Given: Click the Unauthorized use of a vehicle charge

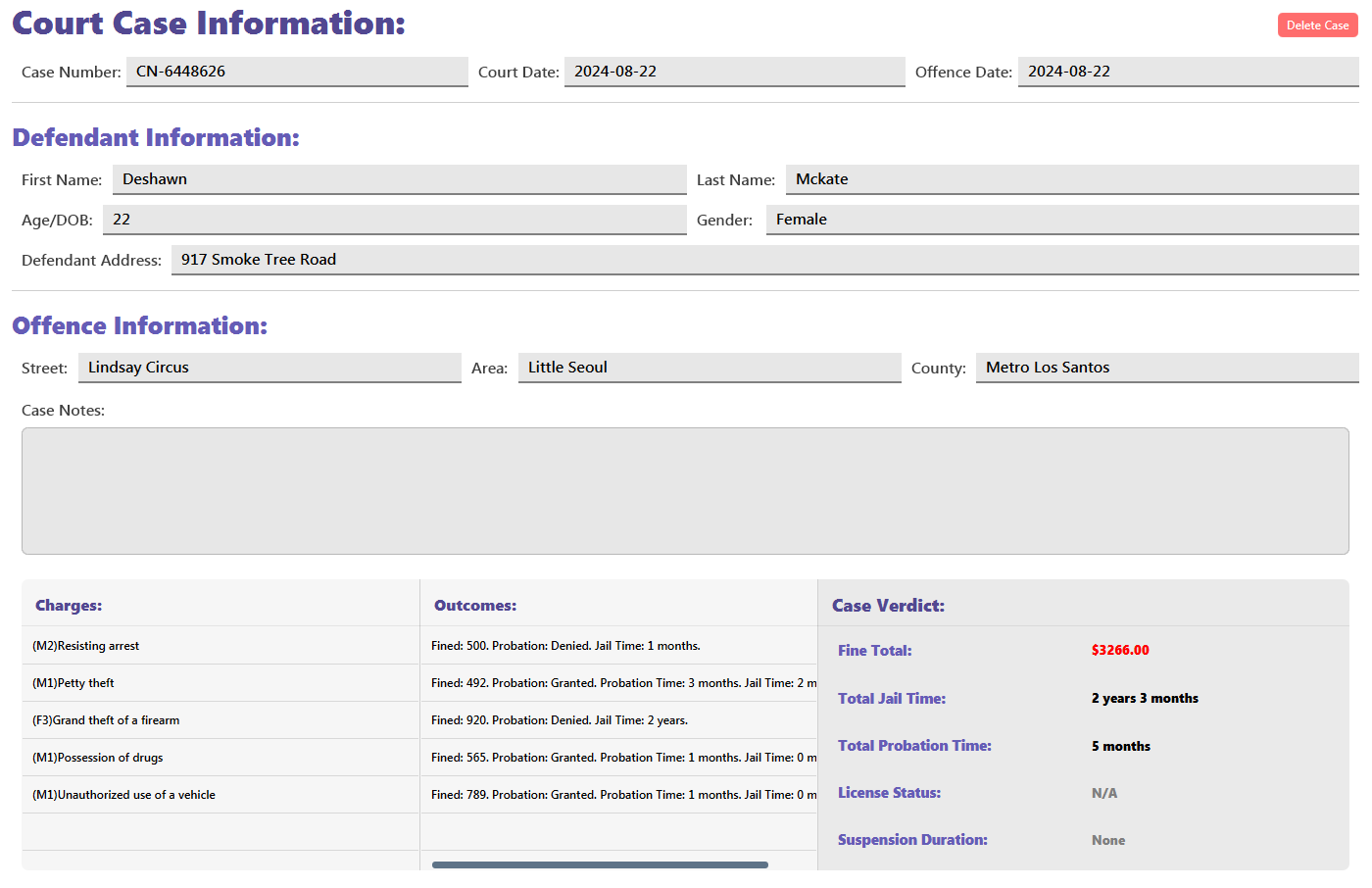Looking at the screenshot, I should pyautogui.click(x=124, y=795).
